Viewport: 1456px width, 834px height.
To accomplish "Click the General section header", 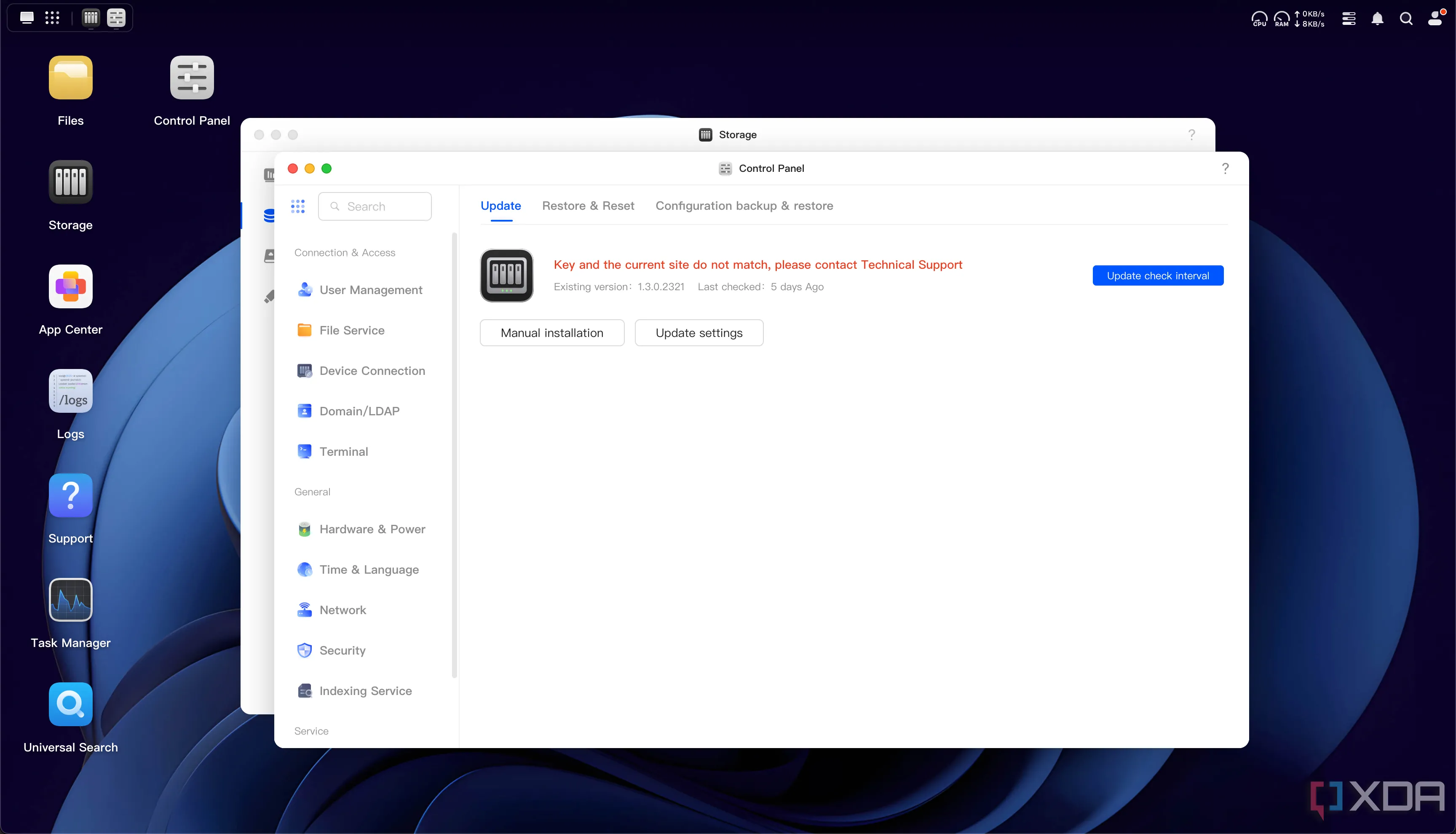I will 312,492.
